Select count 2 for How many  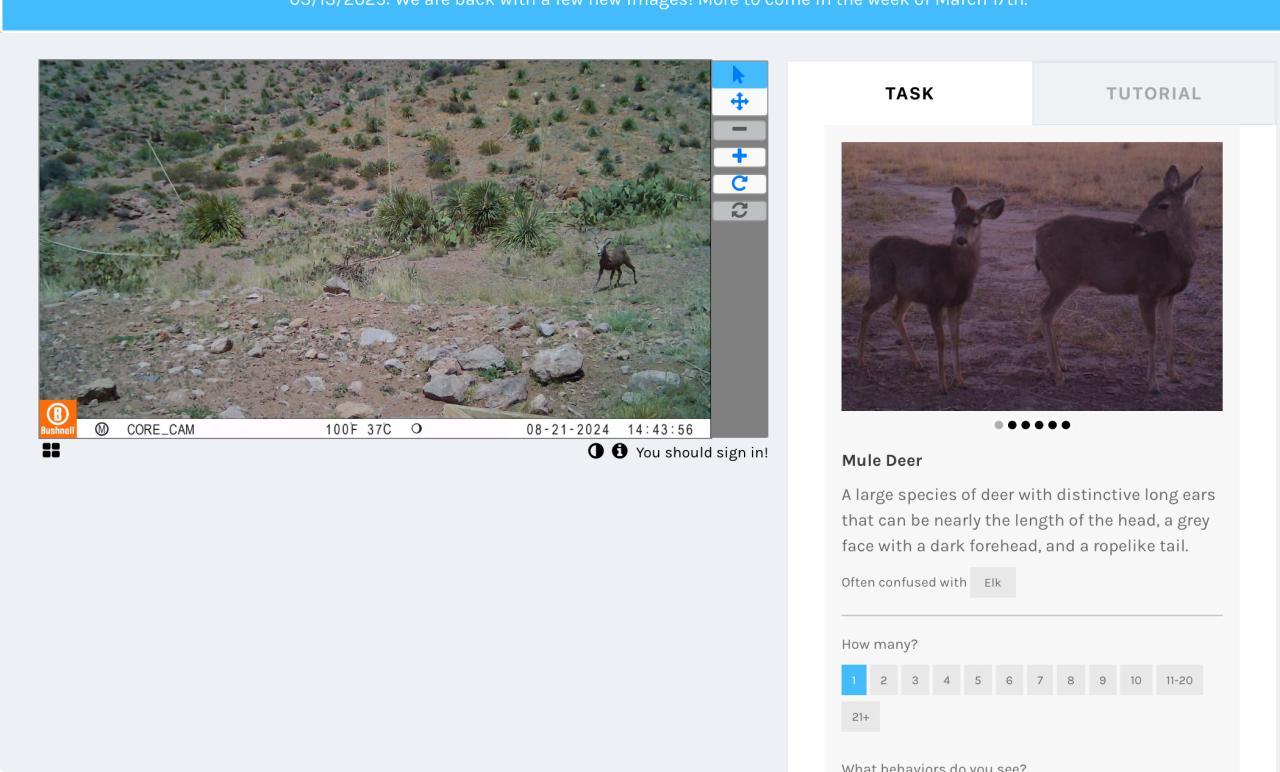coord(884,680)
